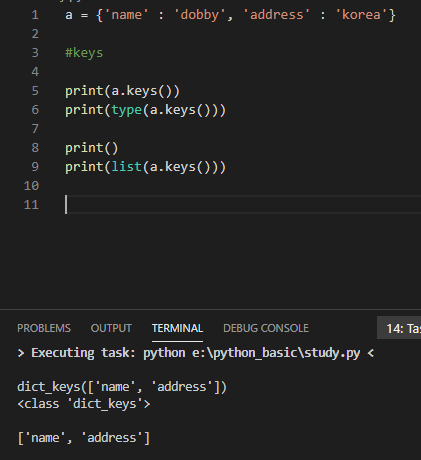Open the OUTPUT panel tab
Viewport: 421px width, 460px height.
coord(111,328)
